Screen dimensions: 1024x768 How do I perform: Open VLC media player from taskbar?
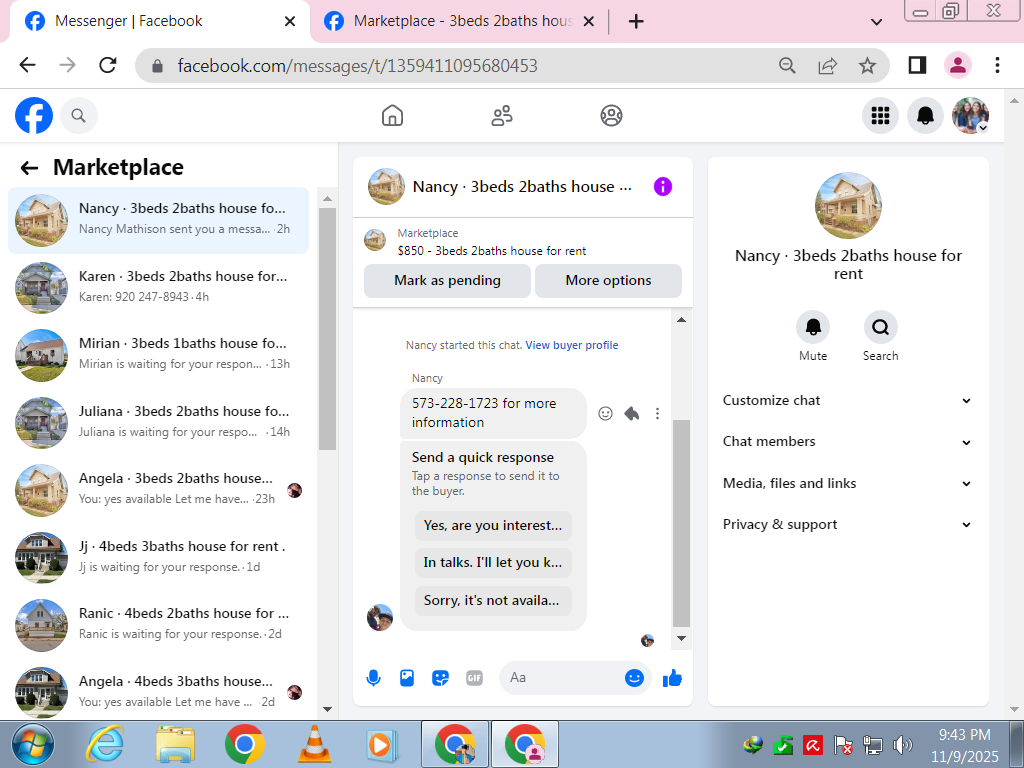(314, 744)
